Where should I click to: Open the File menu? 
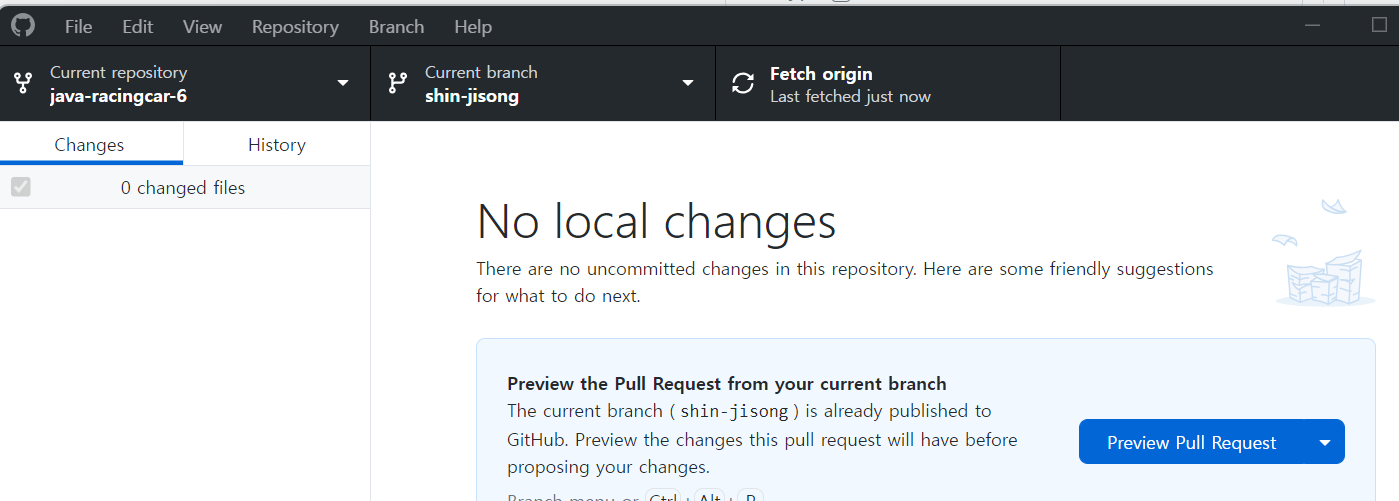coord(78,27)
